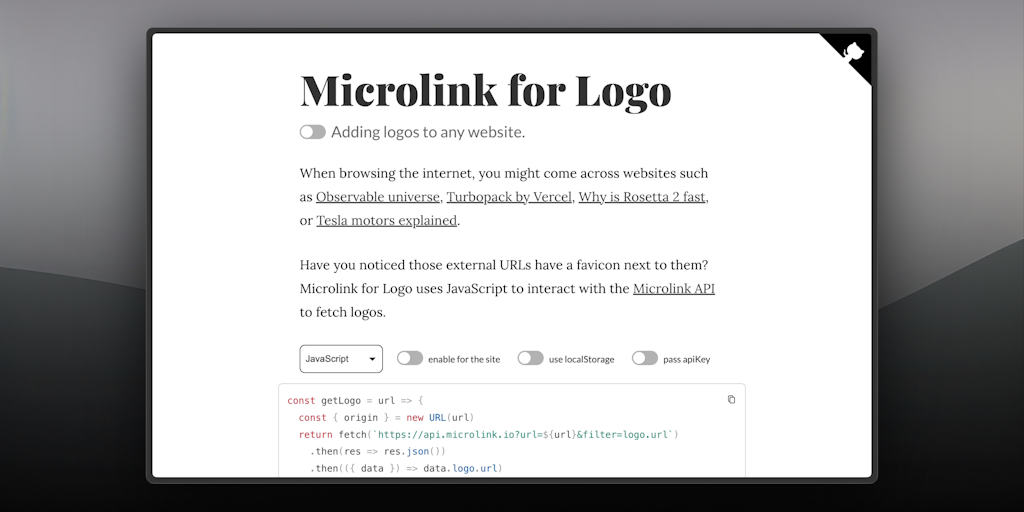Click the 'const getLogo = url => {' code line

pyautogui.click(x=355, y=400)
